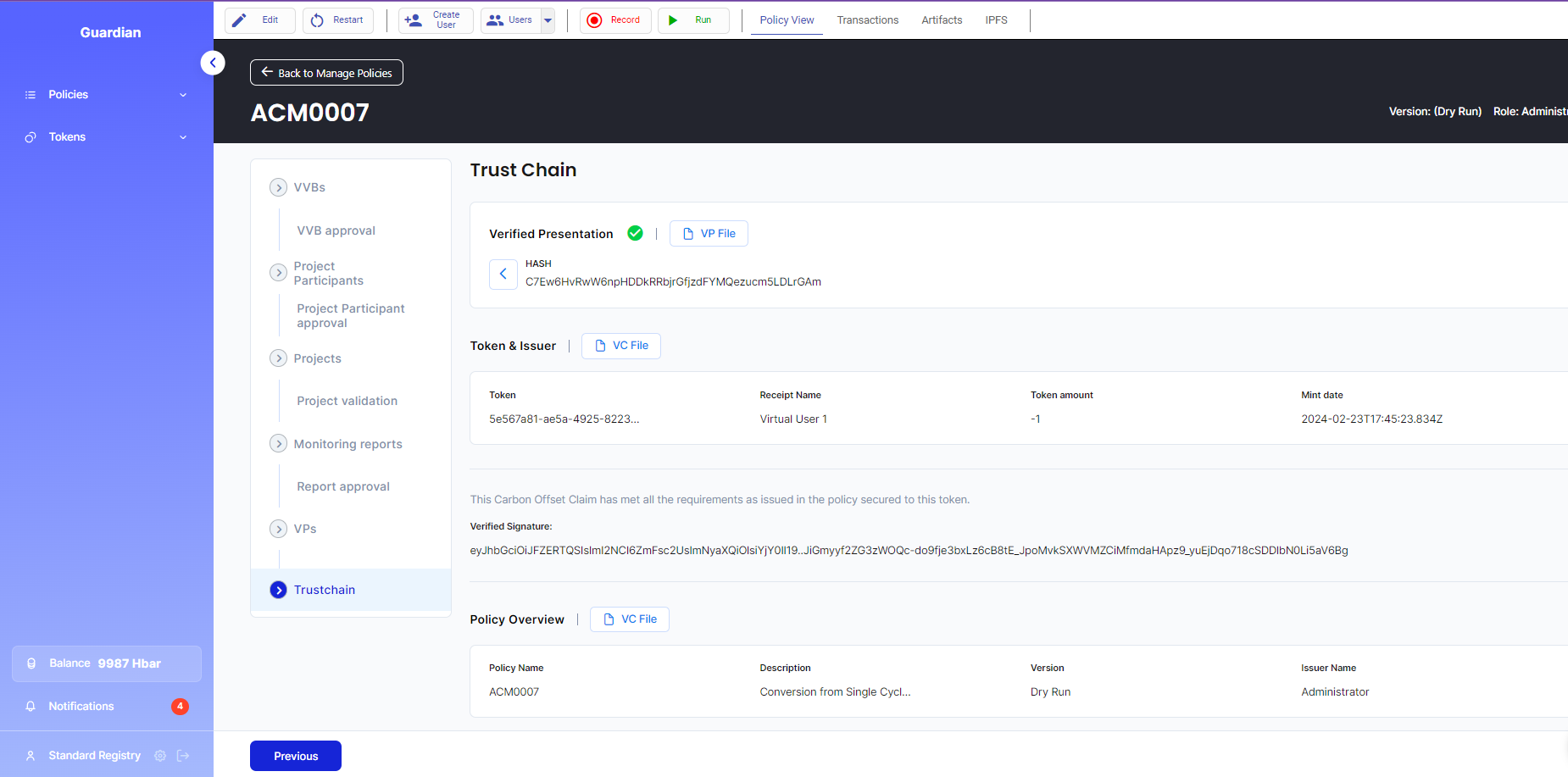Open the settings gear beside Standard Registry
The height and width of the screenshot is (777, 1568).
(x=160, y=756)
